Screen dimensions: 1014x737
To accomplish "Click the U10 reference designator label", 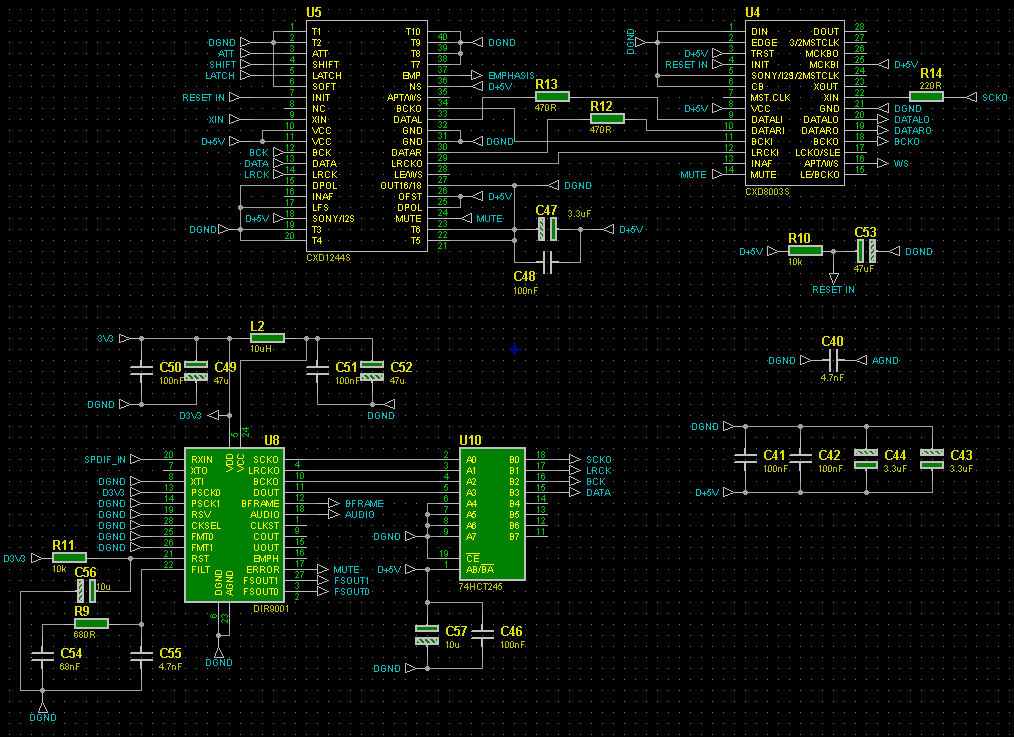I will click(x=470, y=440).
